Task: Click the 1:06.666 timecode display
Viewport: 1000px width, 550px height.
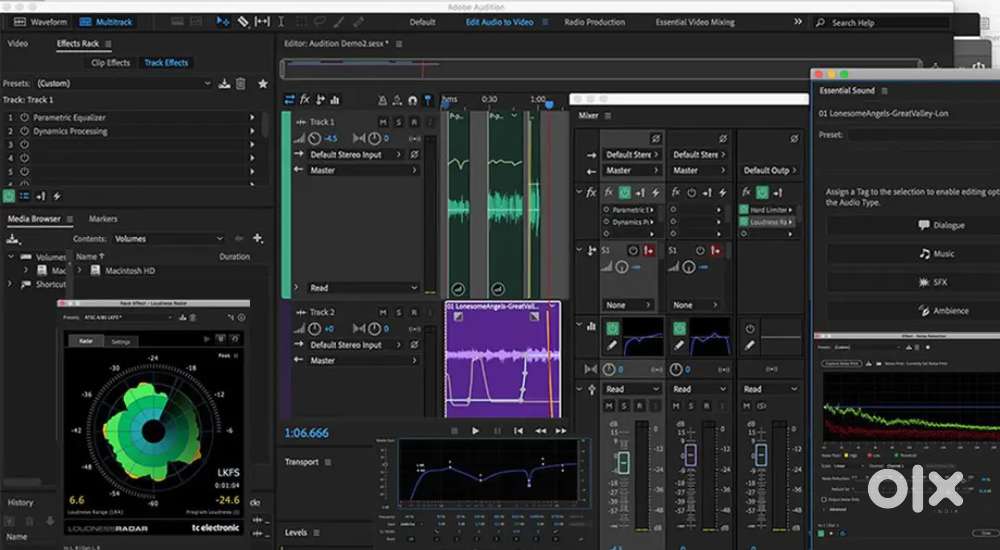Action: [x=306, y=433]
